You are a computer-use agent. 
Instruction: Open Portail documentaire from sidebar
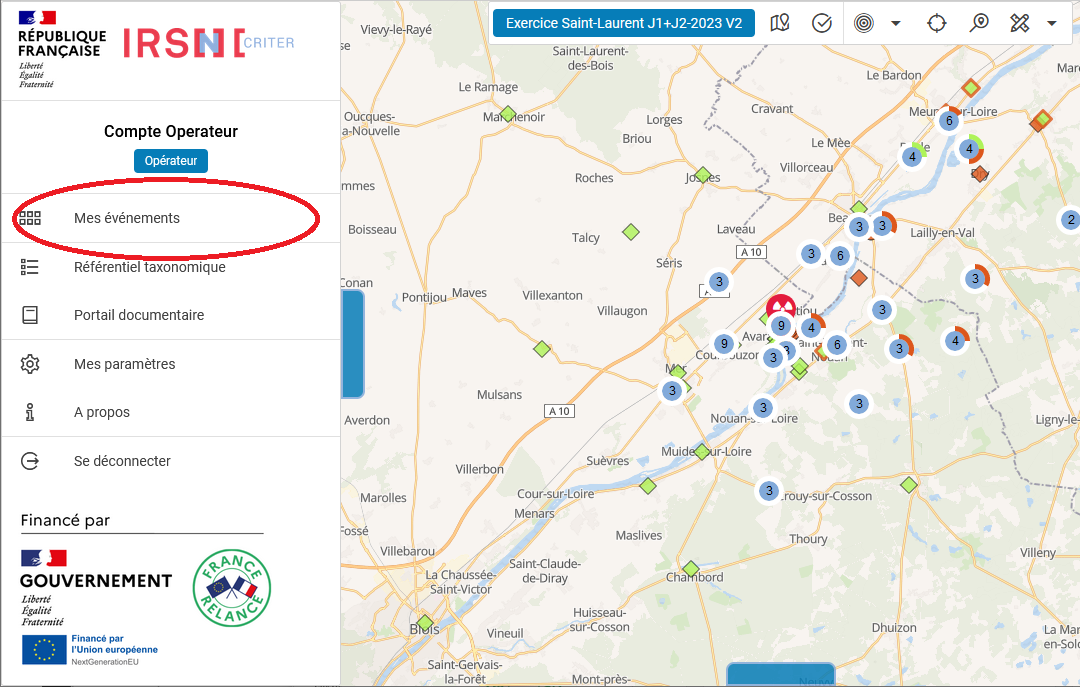coord(138,315)
